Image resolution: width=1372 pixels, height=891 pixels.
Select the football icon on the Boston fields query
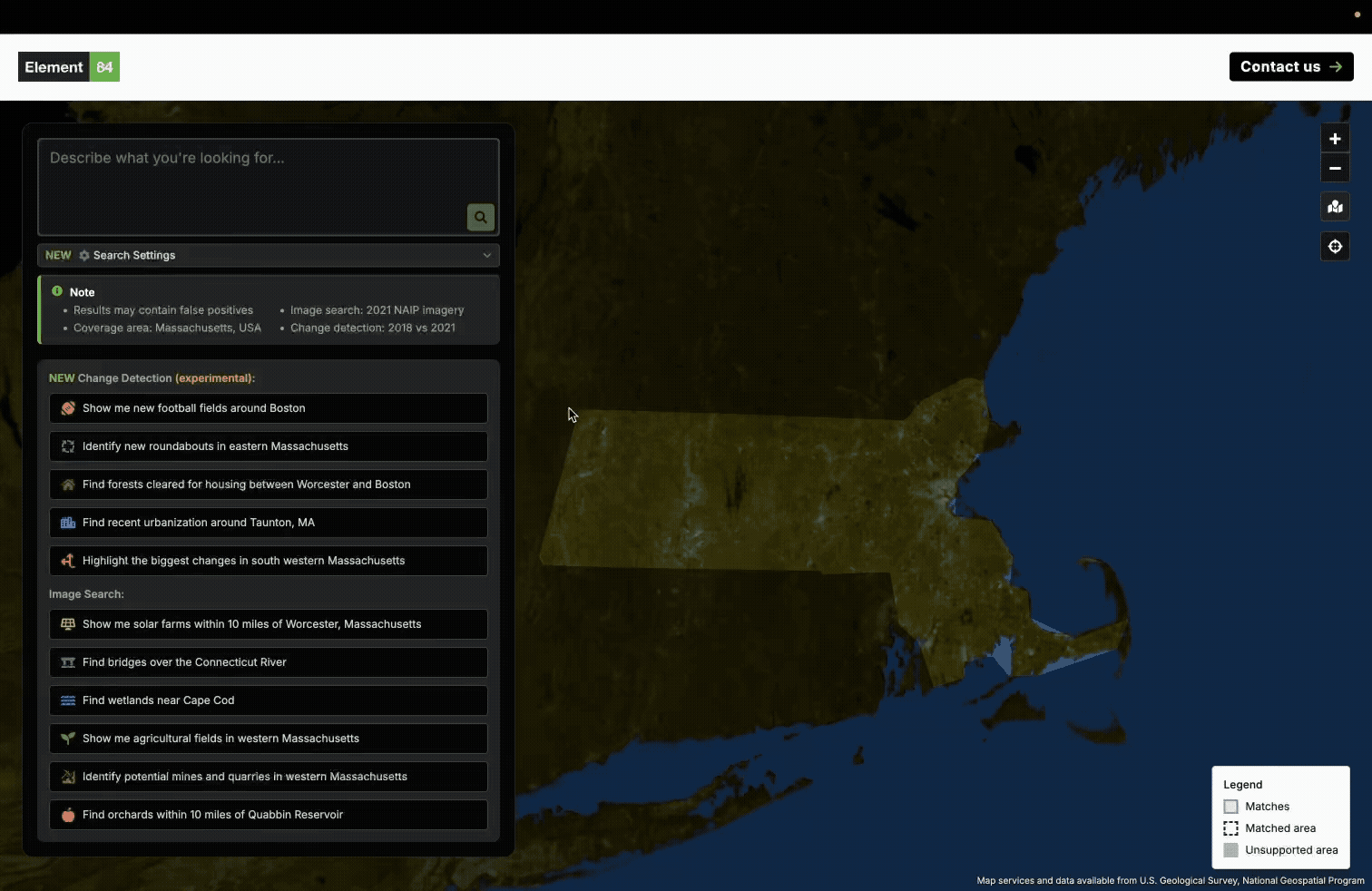click(x=68, y=408)
